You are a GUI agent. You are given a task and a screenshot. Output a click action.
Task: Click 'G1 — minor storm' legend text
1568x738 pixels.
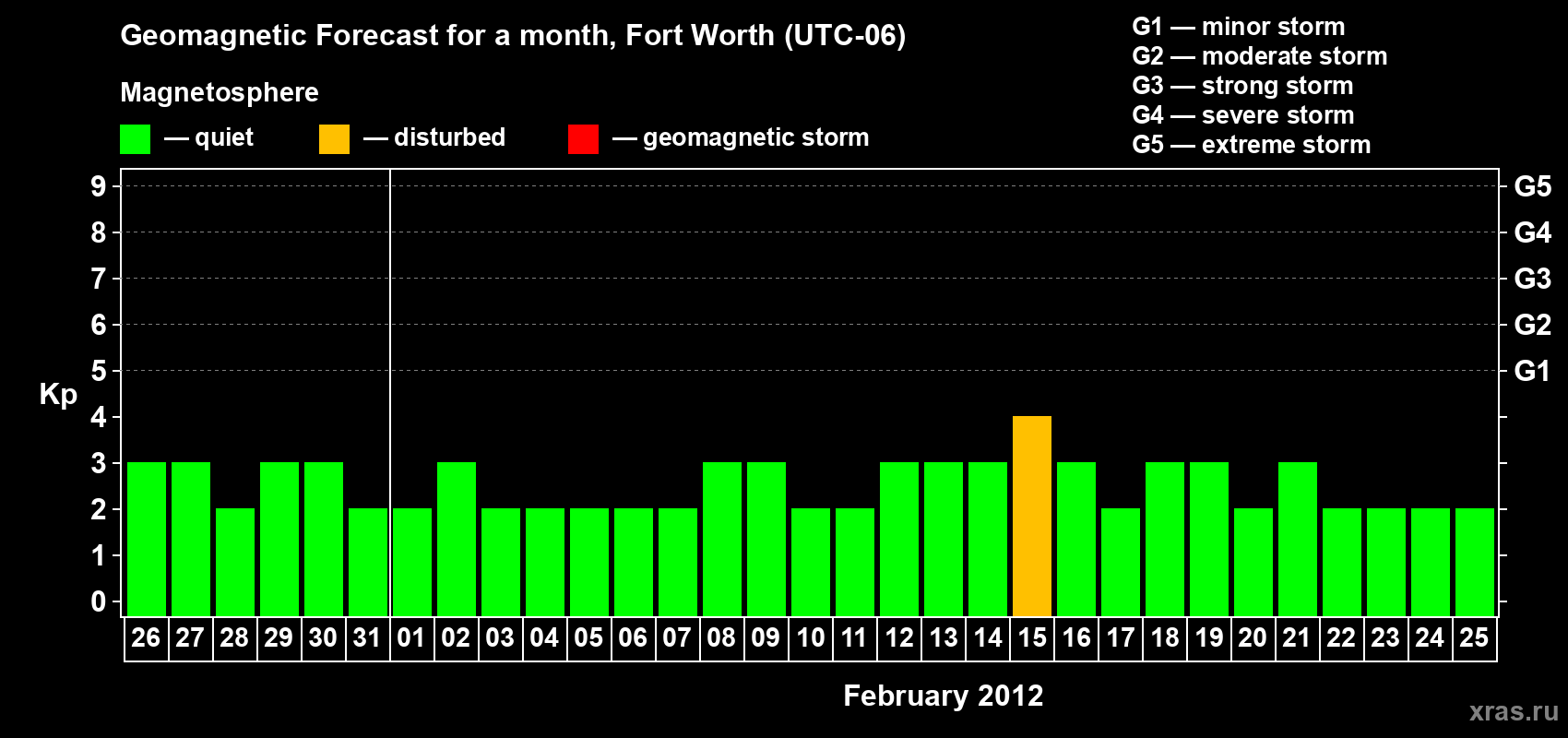pos(1239,27)
